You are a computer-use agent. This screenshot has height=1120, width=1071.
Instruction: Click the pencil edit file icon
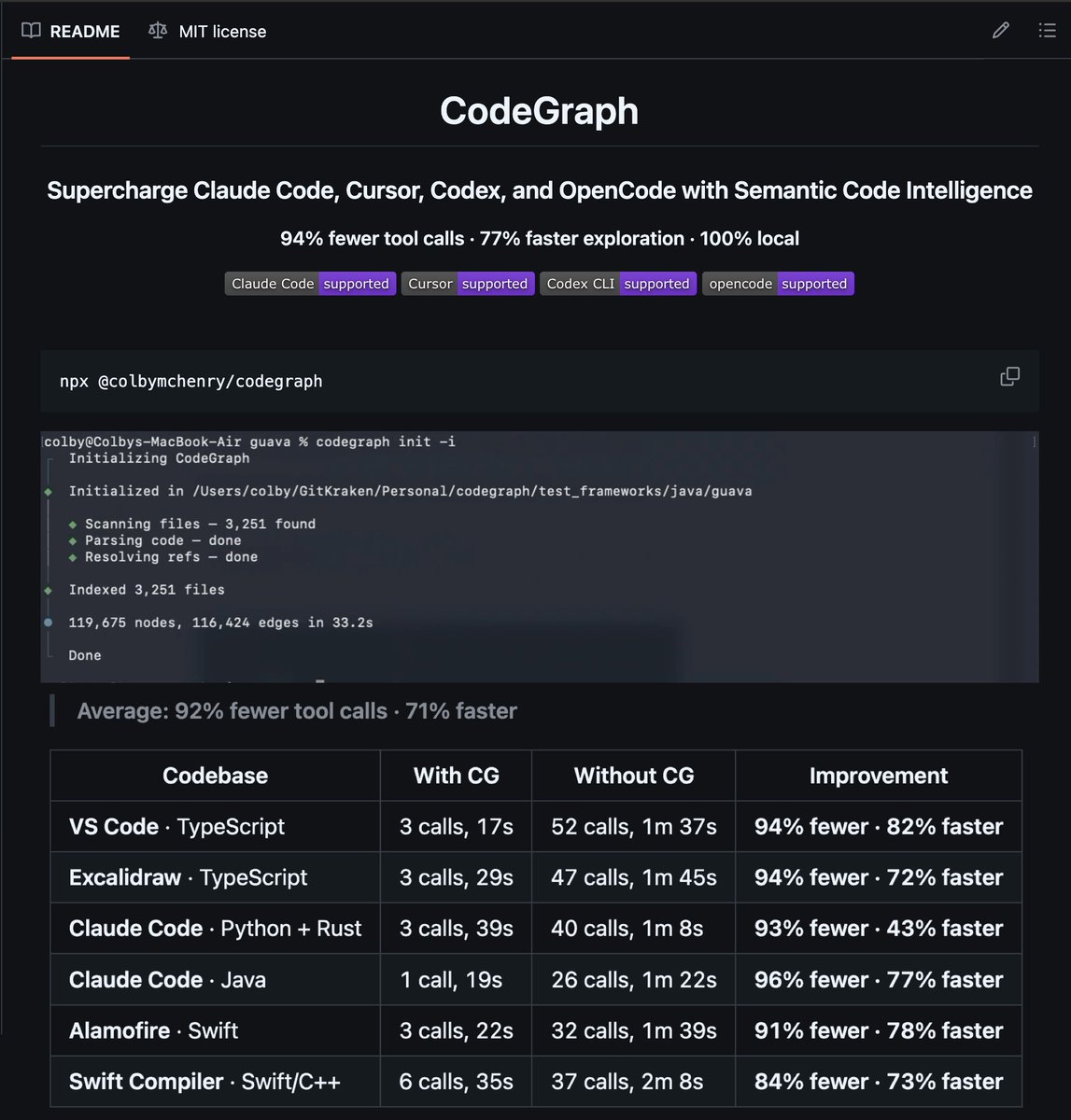point(1001,31)
